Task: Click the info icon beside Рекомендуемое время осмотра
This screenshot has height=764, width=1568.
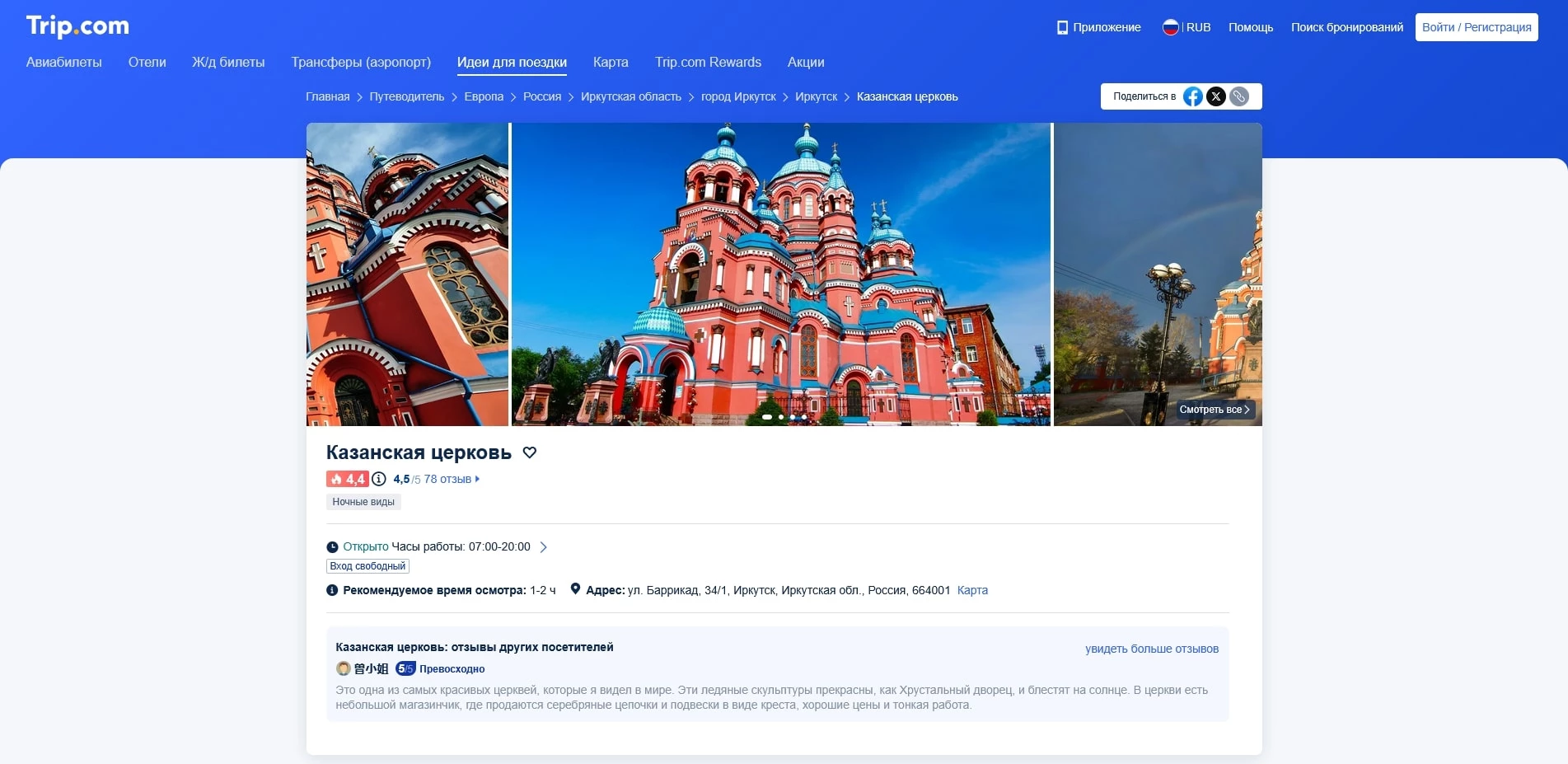Action: pyautogui.click(x=333, y=590)
